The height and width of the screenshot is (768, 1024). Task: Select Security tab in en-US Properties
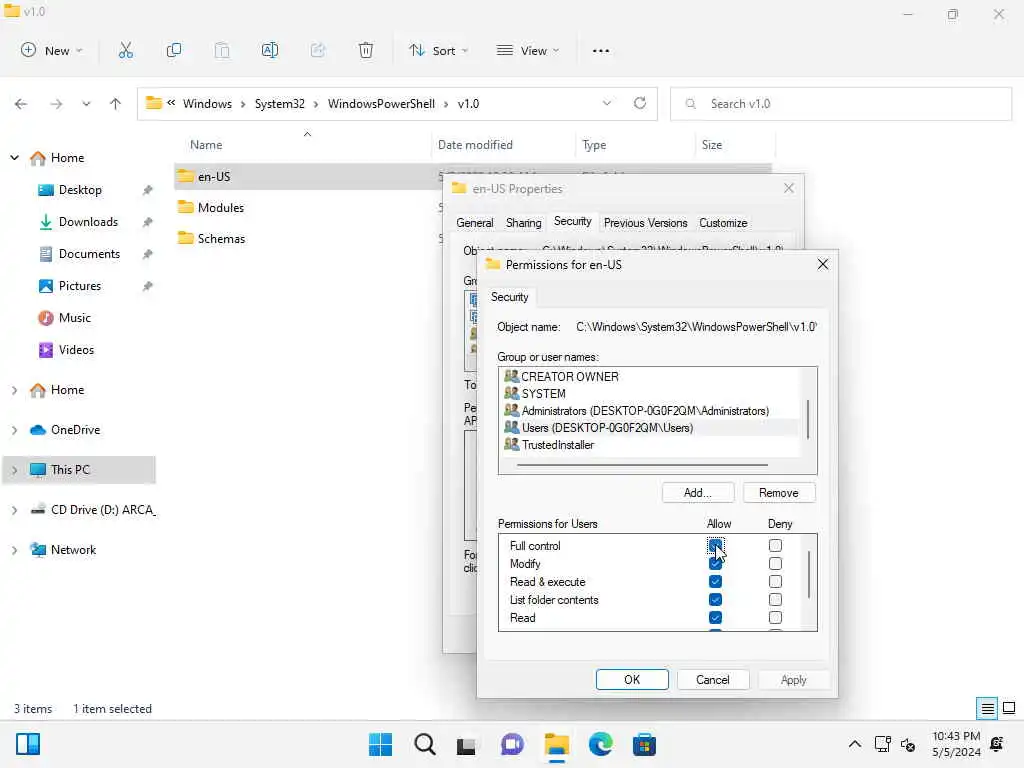point(573,221)
